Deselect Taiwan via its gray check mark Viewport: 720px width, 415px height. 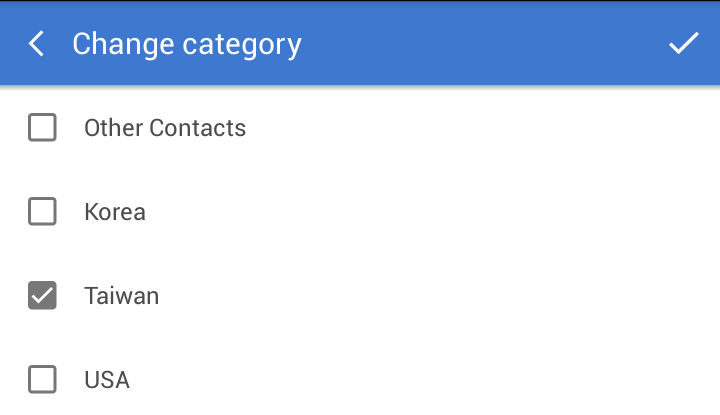tap(42, 296)
